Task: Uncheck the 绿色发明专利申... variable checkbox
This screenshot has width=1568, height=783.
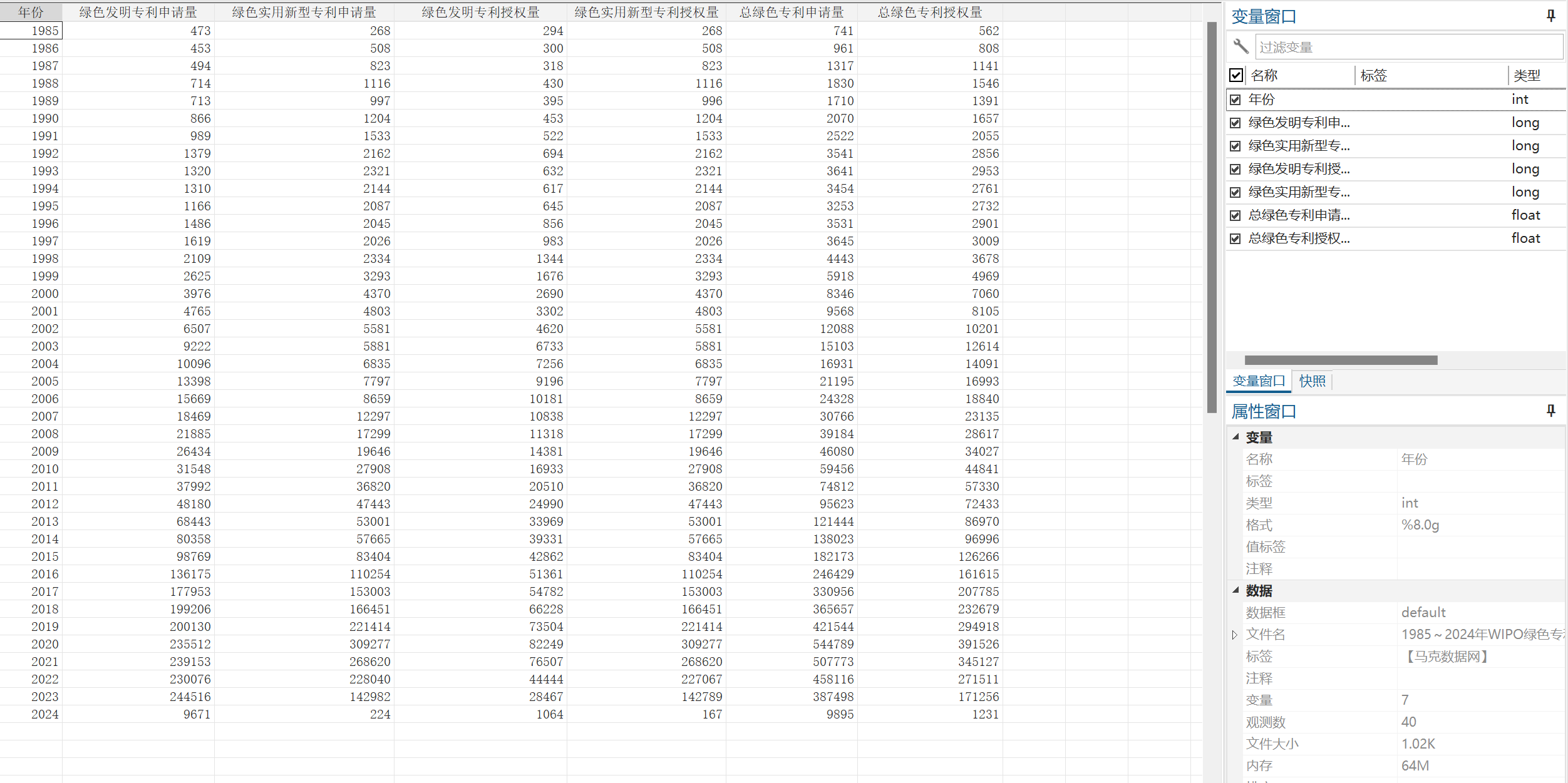Action: (1235, 123)
